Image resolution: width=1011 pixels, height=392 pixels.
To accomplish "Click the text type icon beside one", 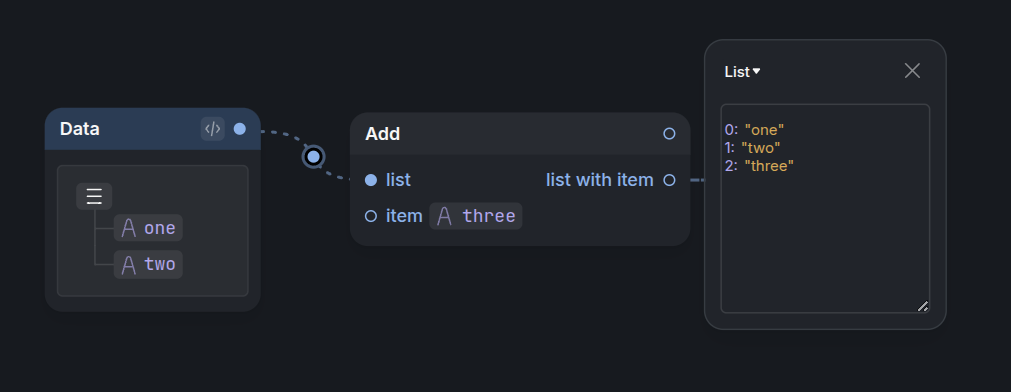I will click(129, 228).
